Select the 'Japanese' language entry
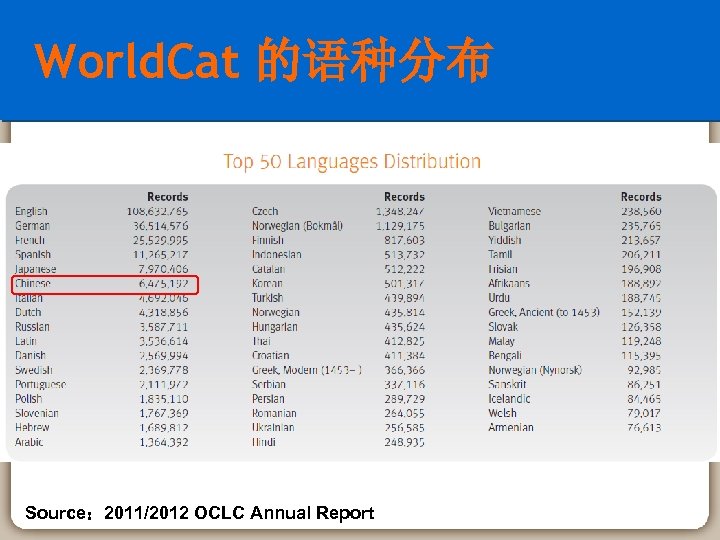This screenshot has height=540, width=720. 35,269
